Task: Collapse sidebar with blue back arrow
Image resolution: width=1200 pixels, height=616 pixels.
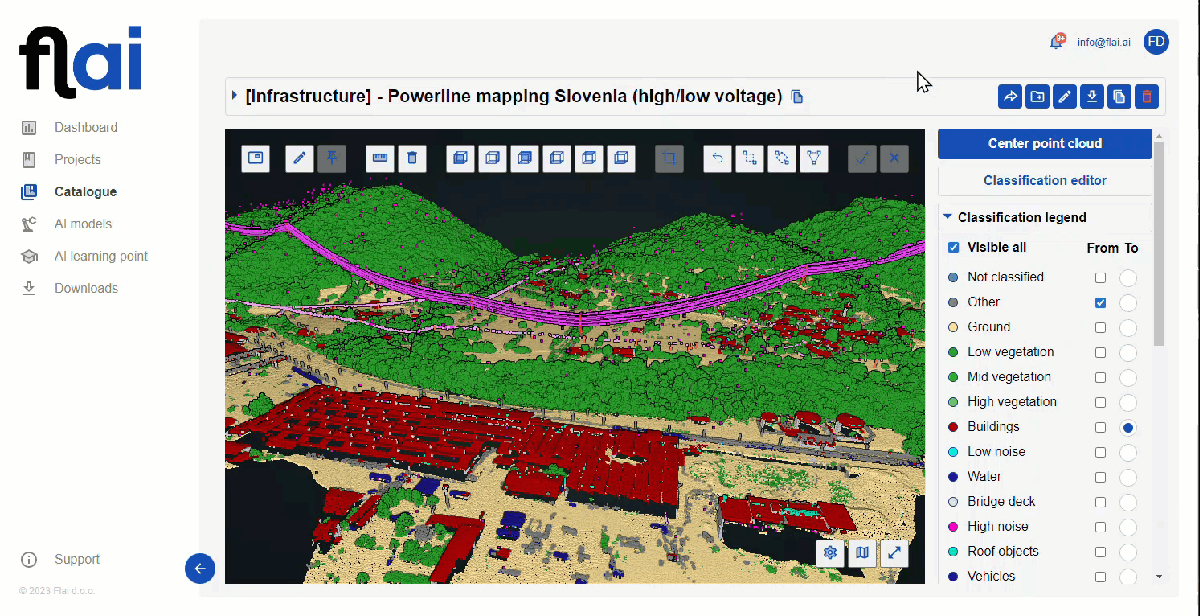Action: point(200,568)
